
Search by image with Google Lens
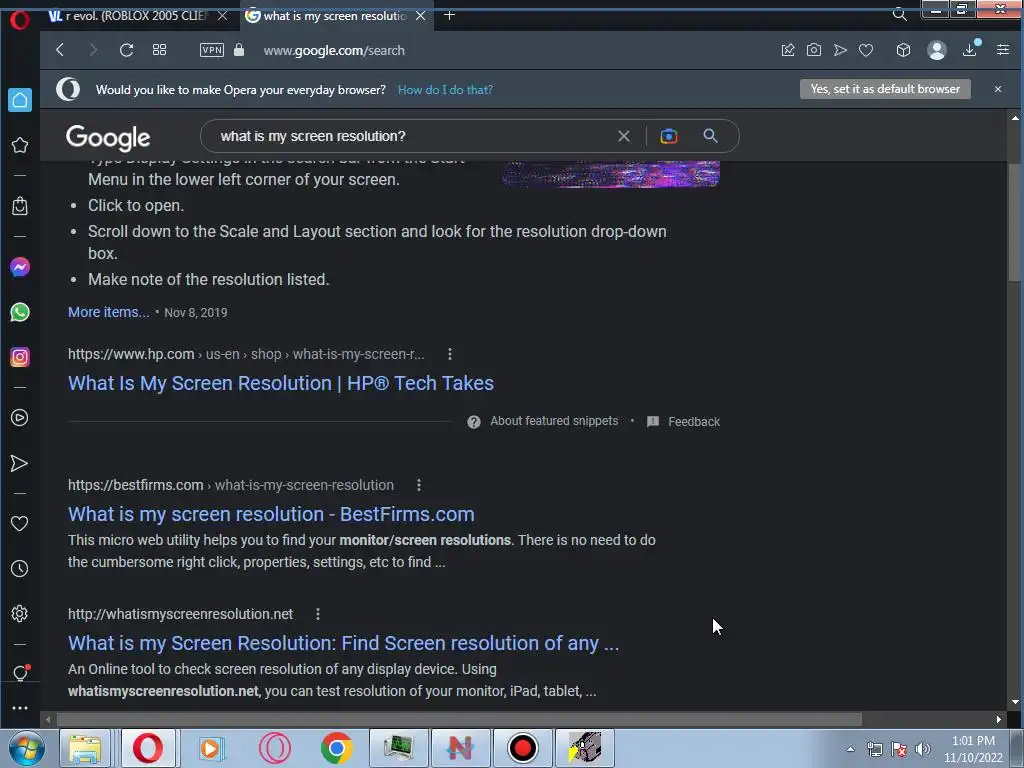click(668, 136)
